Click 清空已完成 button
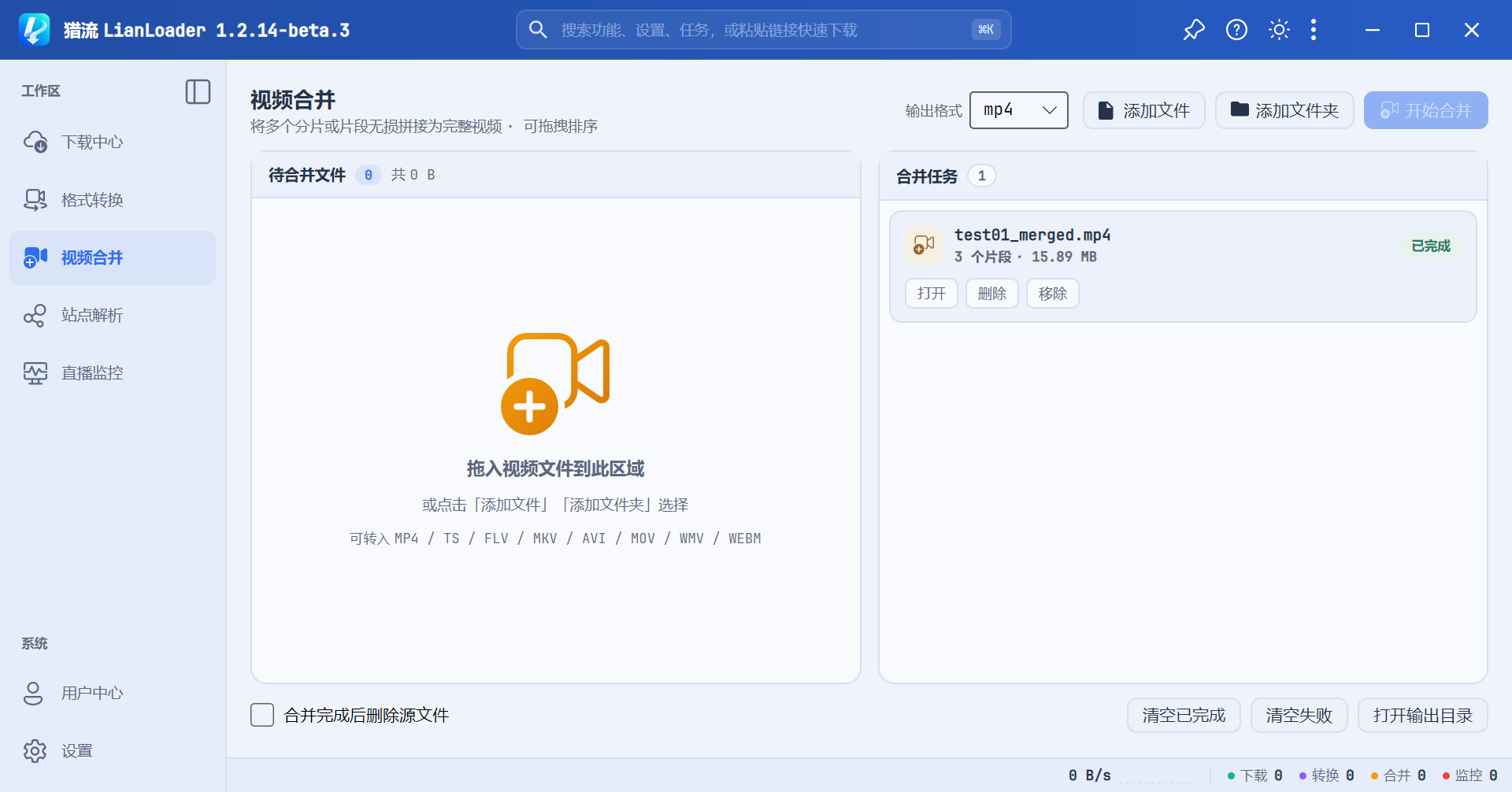The image size is (1512, 792). point(1184,715)
